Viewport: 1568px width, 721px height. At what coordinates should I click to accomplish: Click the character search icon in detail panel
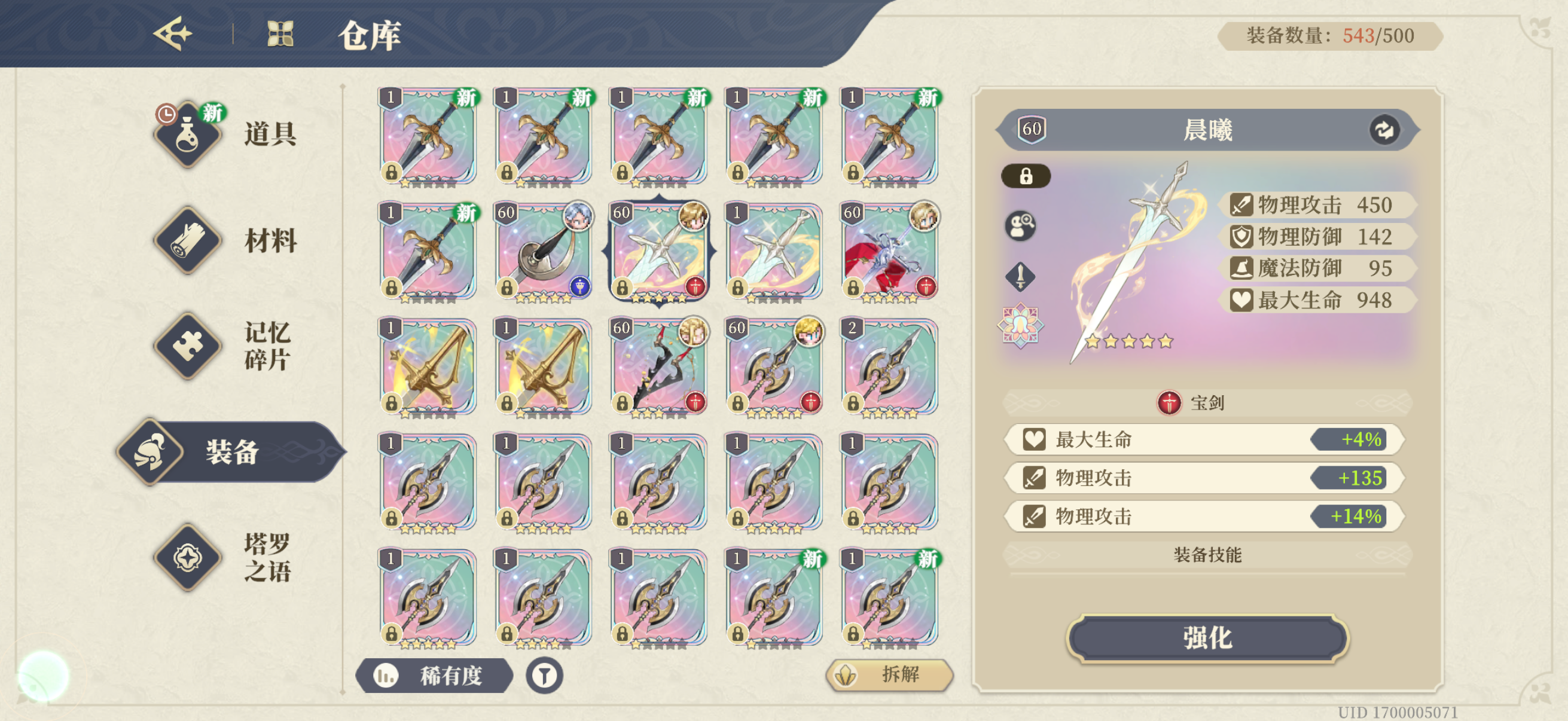pyautogui.click(x=1020, y=226)
